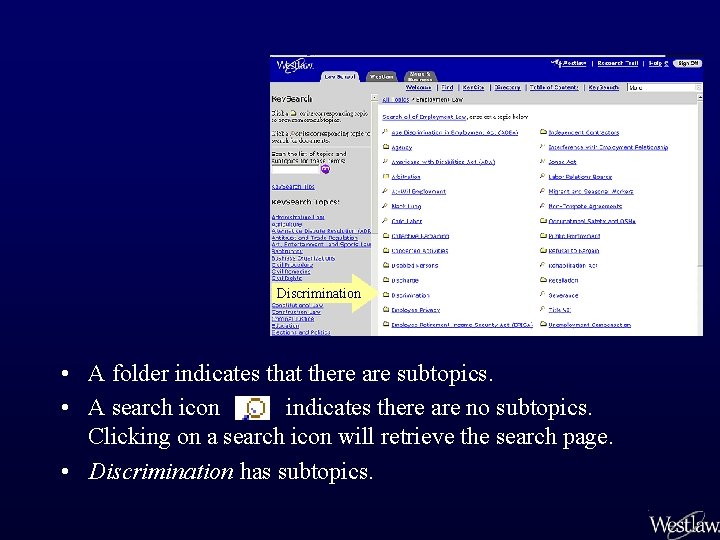Select Civil Remedies in topics list
Image resolution: width=720 pixels, height=540 pixels.
pos(291,271)
